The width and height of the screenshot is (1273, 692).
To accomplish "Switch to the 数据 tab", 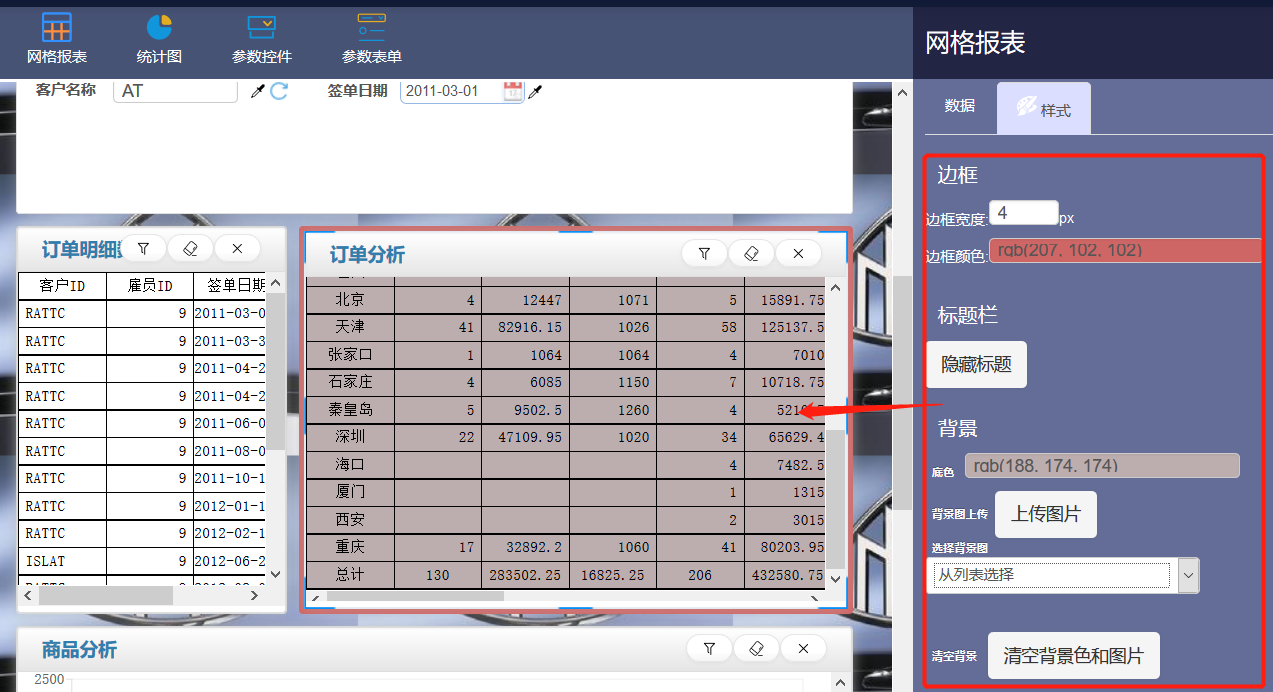I will click(x=960, y=105).
